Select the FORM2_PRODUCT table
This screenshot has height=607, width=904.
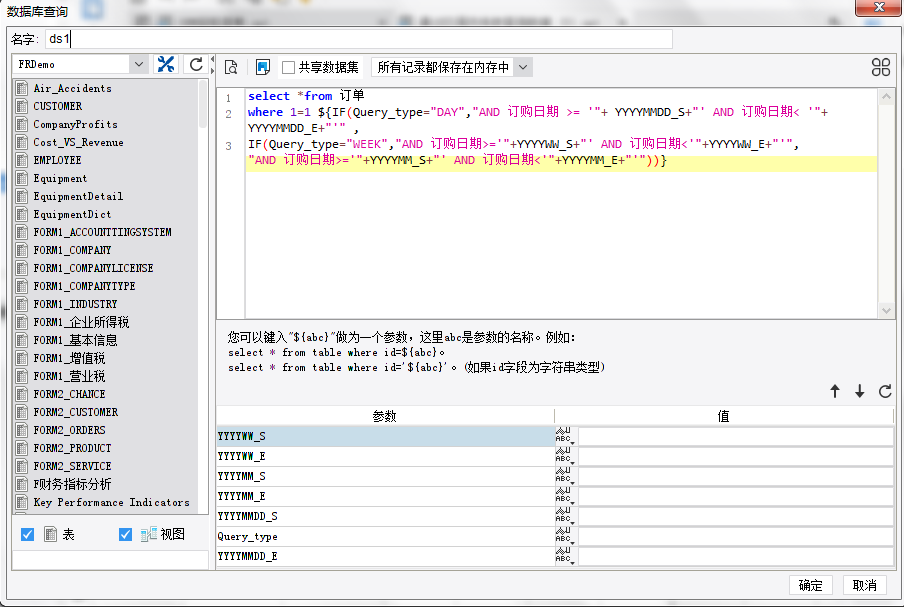[72, 448]
